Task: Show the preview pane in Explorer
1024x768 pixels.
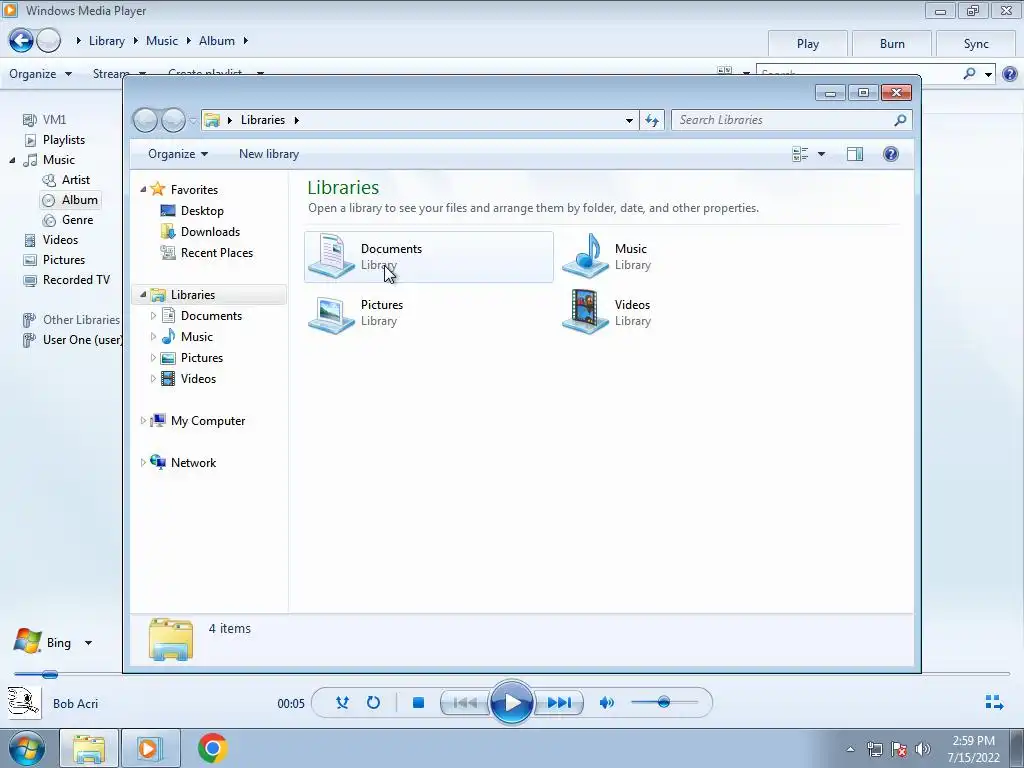Action: (x=855, y=154)
